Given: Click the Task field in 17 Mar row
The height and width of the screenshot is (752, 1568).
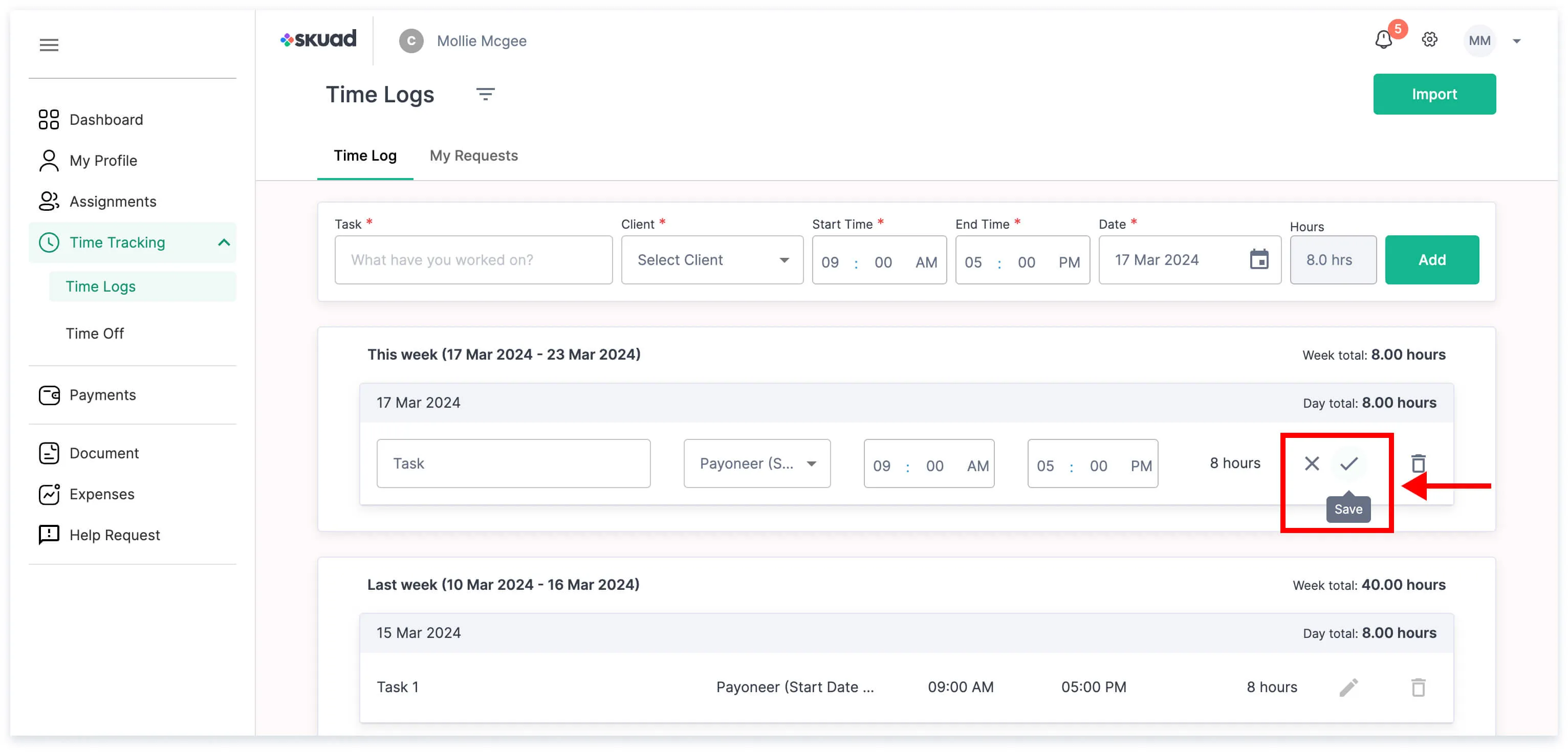Looking at the screenshot, I should pyautogui.click(x=513, y=463).
